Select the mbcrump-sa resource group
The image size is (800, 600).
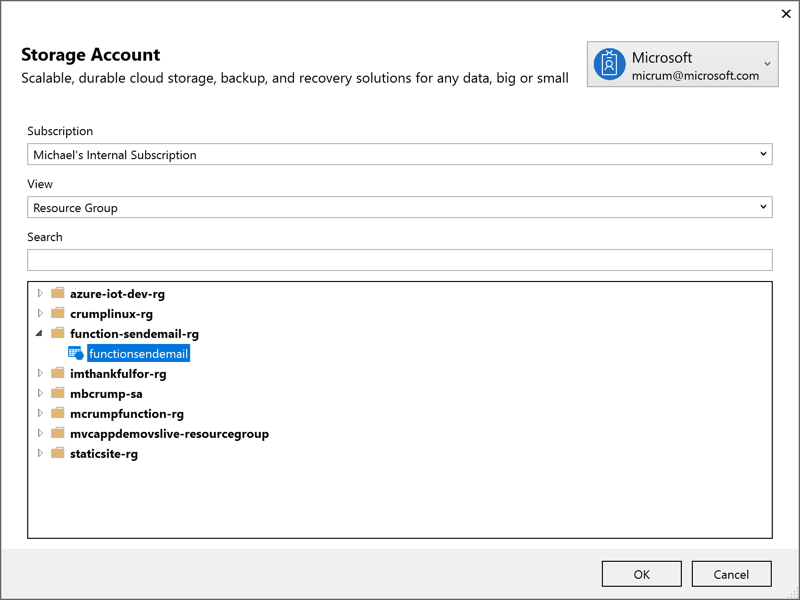106,394
